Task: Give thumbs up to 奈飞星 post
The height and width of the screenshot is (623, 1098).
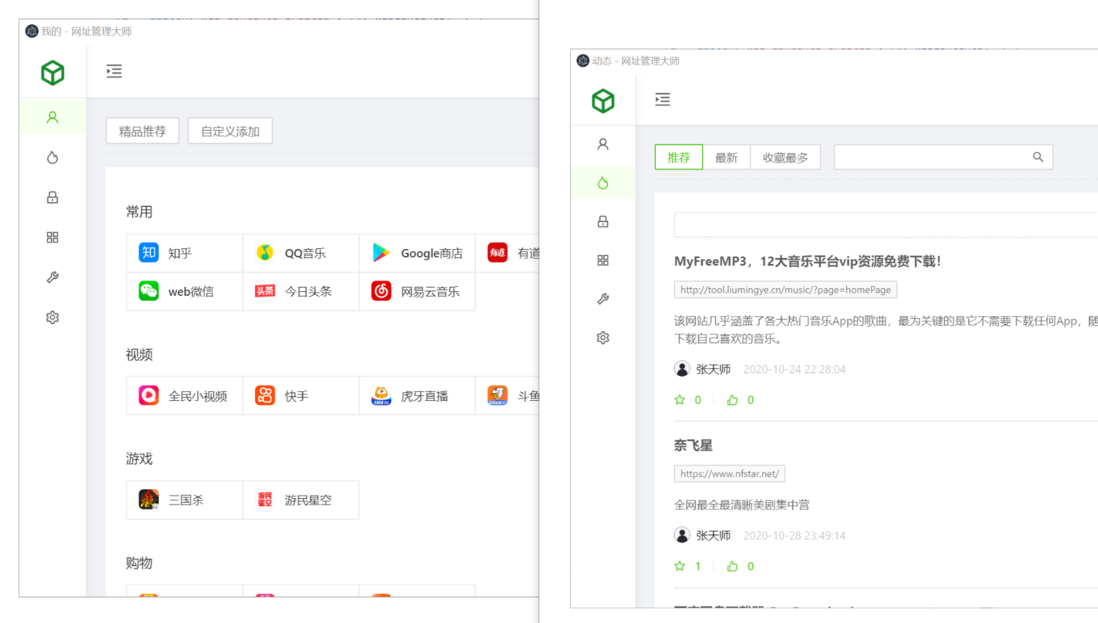Action: (732, 566)
